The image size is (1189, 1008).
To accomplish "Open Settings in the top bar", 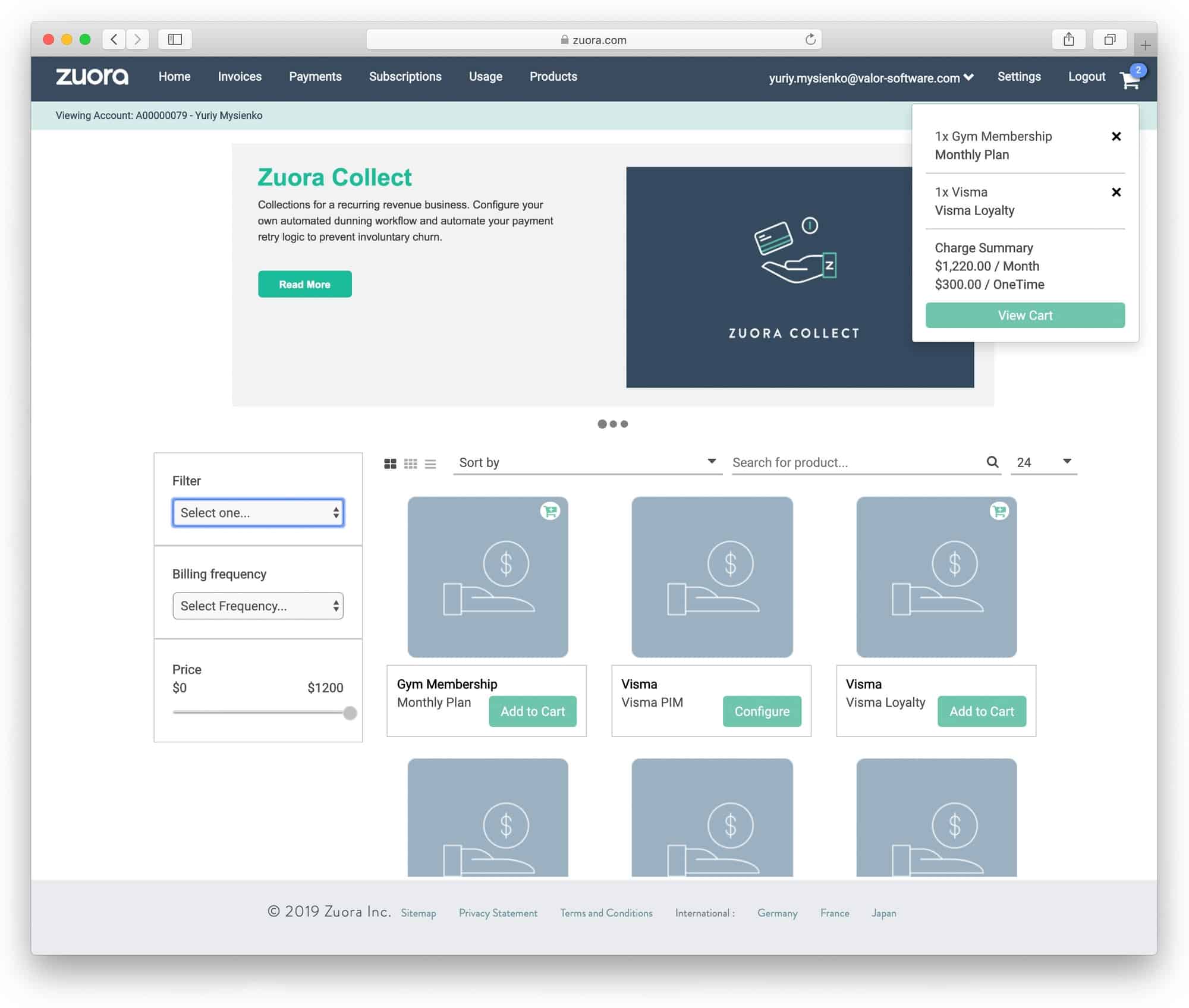I will pyautogui.click(x=1019, y=77).
